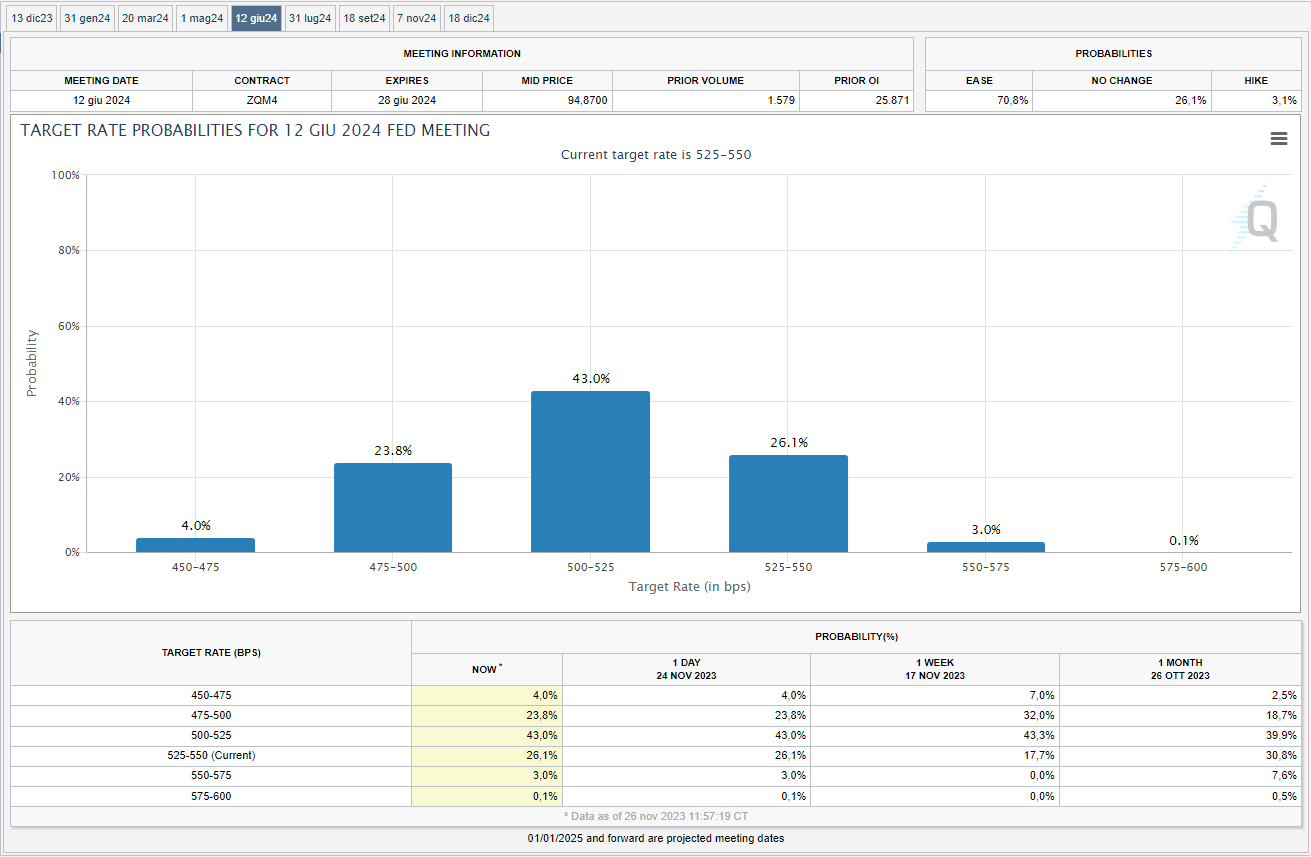Open the 18 set24 meeting tab
The image size is (1311, 857).
click(364, 18)
